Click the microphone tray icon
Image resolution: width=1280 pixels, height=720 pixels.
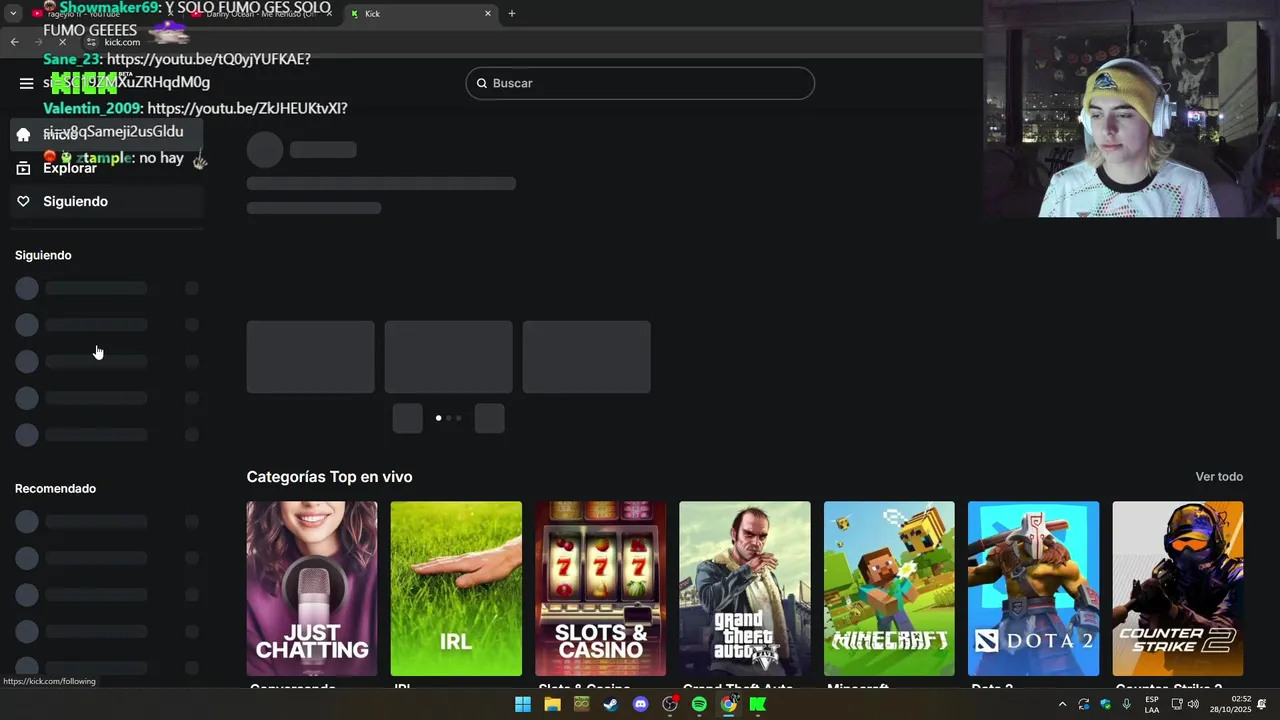point(1127,704)
